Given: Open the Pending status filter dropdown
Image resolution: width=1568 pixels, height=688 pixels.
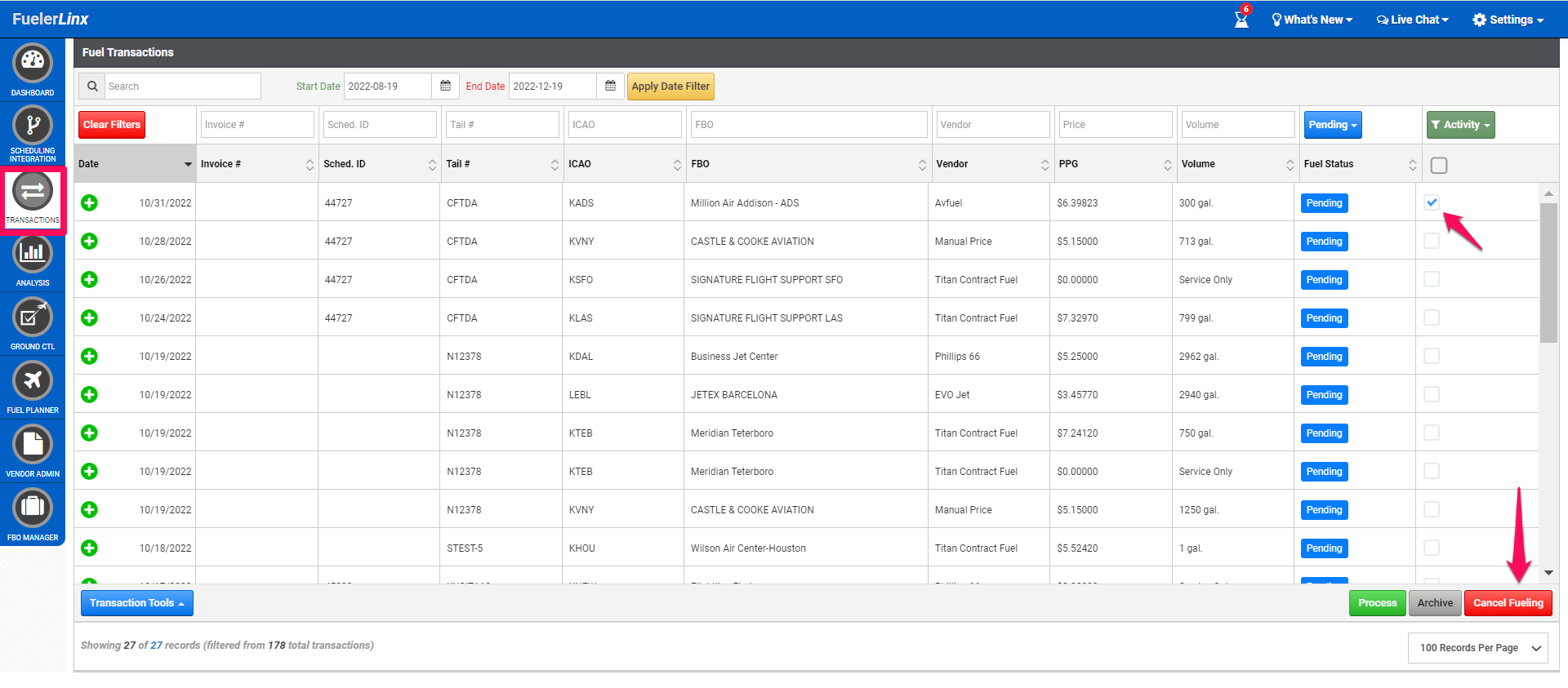Looking at the screenshot, I should point(1333,125).
